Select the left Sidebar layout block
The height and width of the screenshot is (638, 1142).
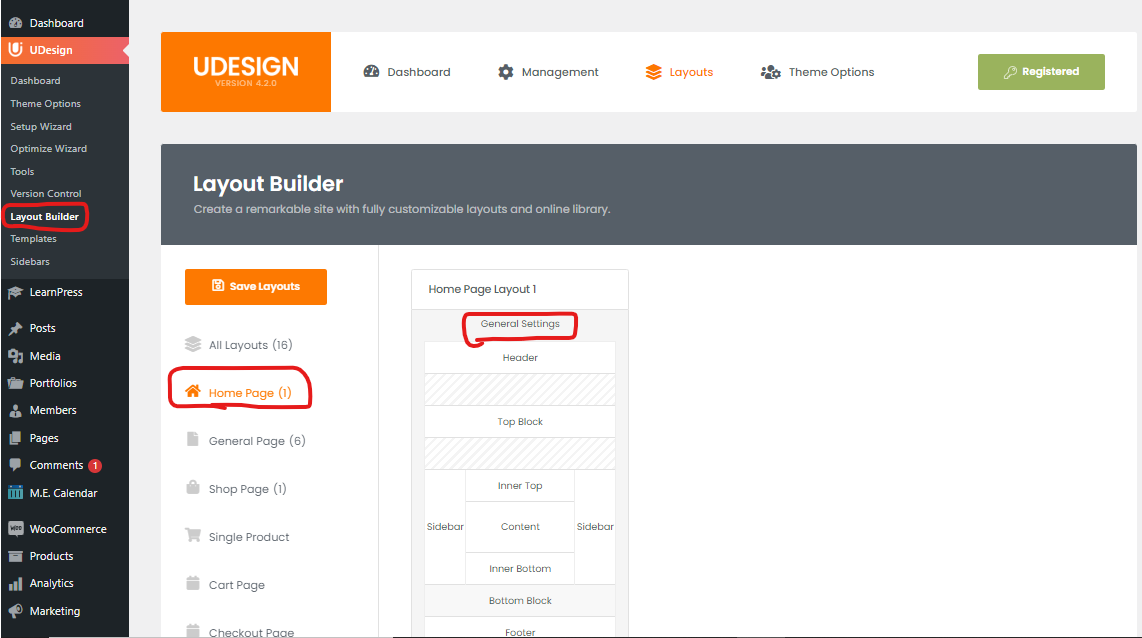(445, 527)
